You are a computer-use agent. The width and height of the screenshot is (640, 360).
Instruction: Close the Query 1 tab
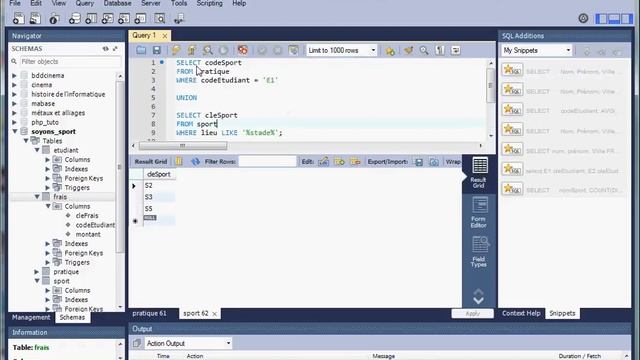coord(165,36)
